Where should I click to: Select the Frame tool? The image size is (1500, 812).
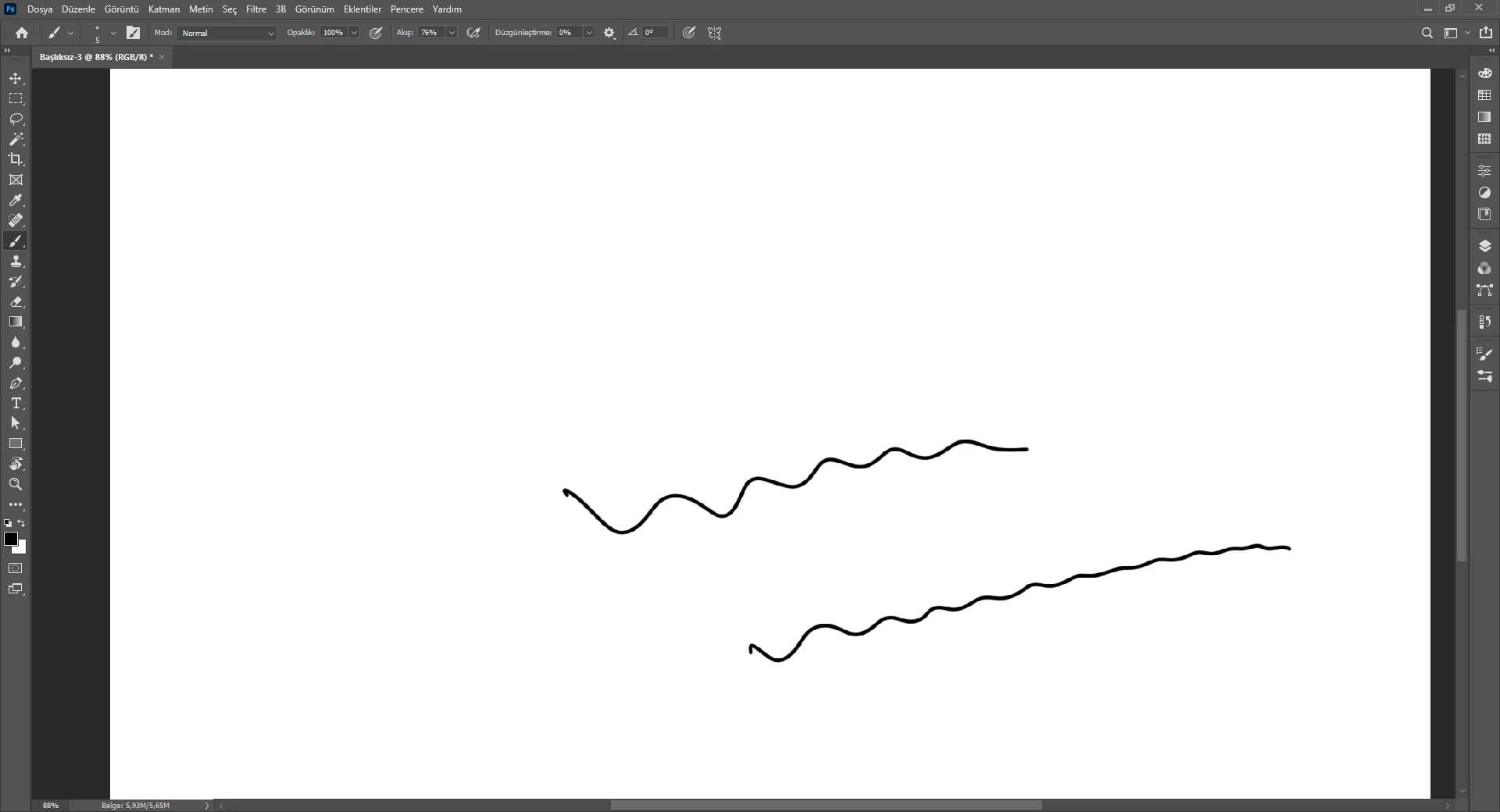16,180
